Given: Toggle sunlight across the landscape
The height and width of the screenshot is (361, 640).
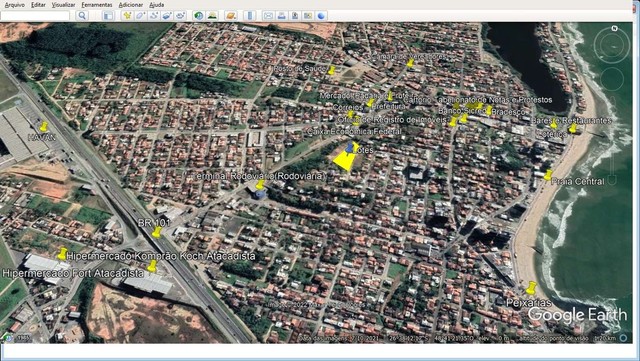Looking at the screenshot, I should pos(212,16).
